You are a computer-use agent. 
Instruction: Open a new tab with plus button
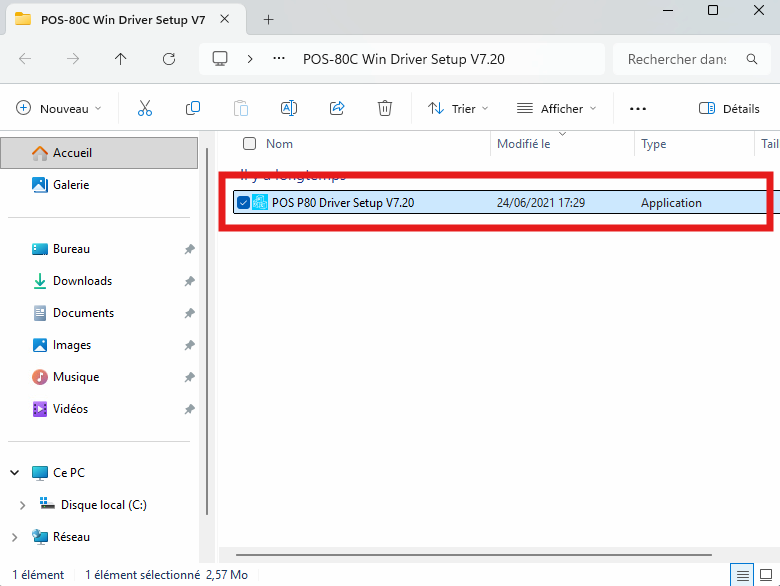[268, 19]
